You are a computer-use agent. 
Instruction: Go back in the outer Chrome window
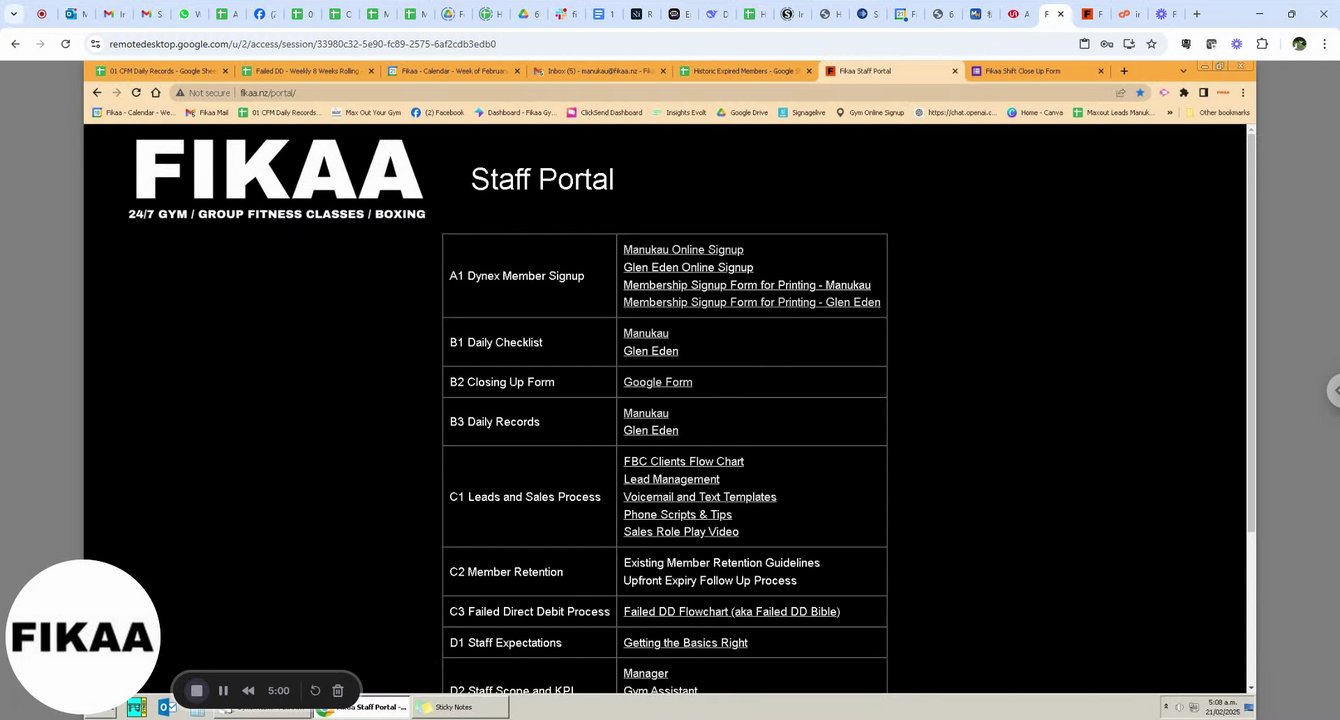(x=16, y=44)
